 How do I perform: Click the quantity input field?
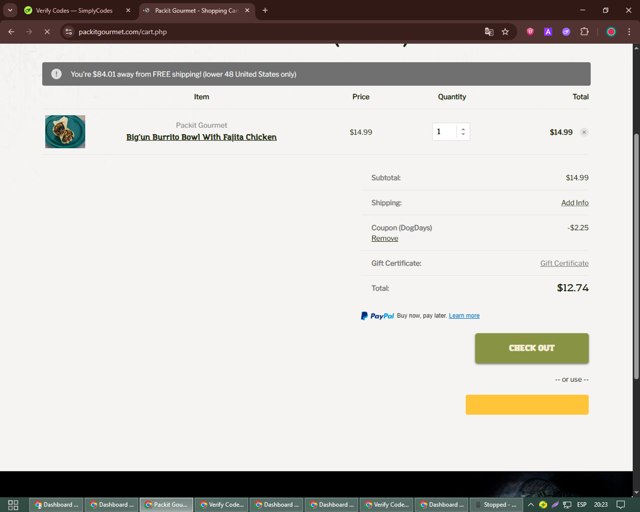[444, 132]
